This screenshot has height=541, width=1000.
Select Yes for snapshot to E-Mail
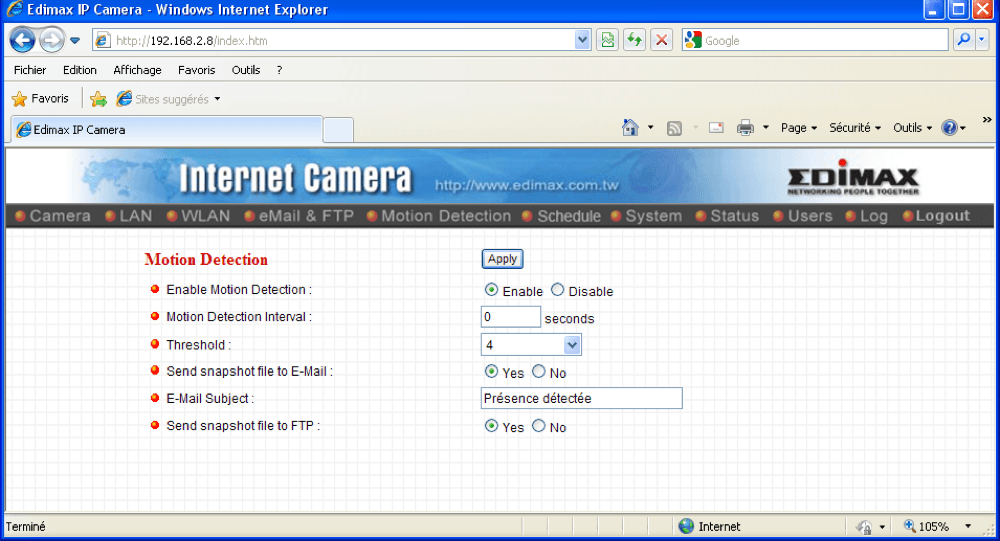[491, 371]
